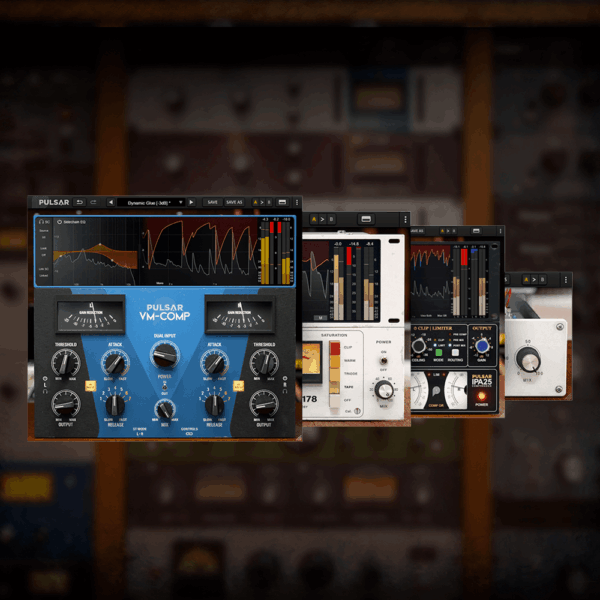Flip the VM-Comp Power toggle switch

[x=165, y=386]
